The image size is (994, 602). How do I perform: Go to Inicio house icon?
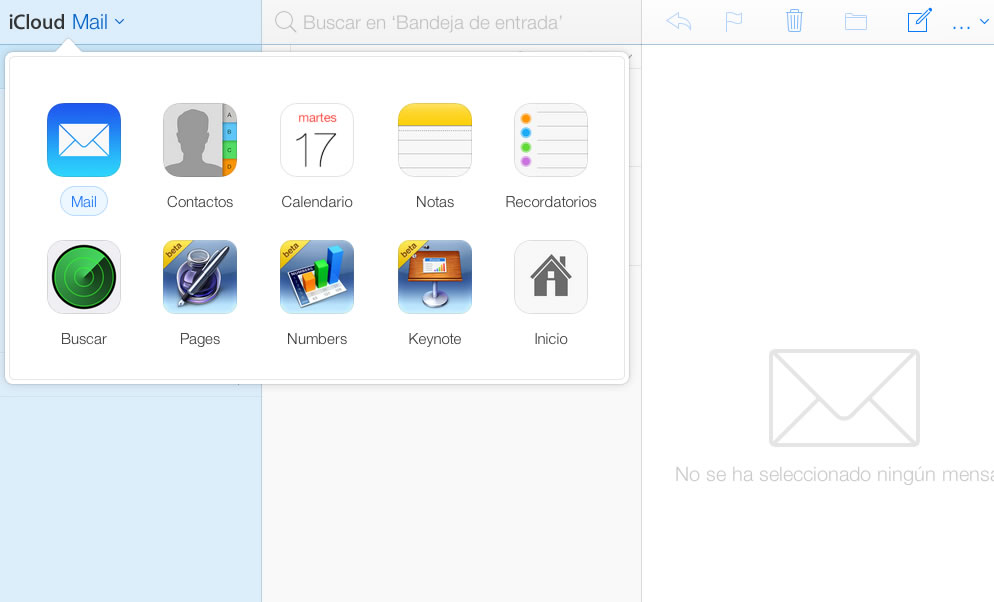(x=551, y=277)
